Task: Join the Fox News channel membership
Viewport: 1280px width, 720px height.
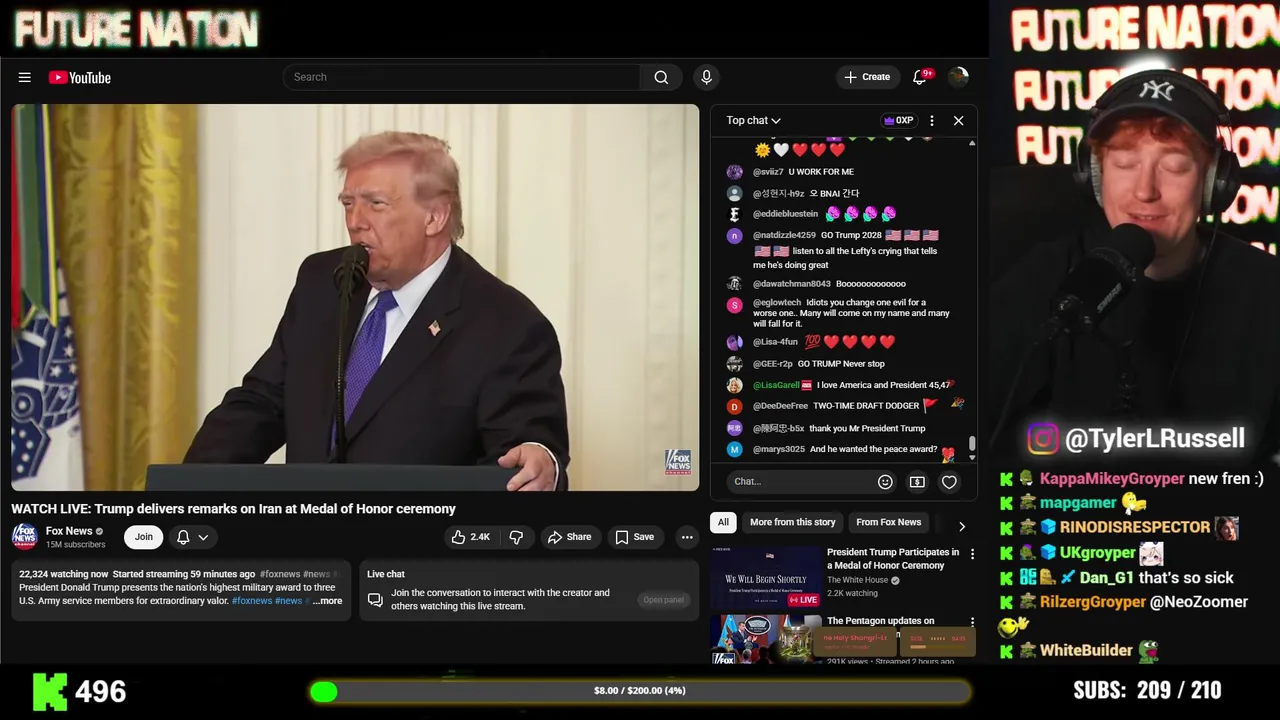Action: pyautogui.click(x=144, y=537)
